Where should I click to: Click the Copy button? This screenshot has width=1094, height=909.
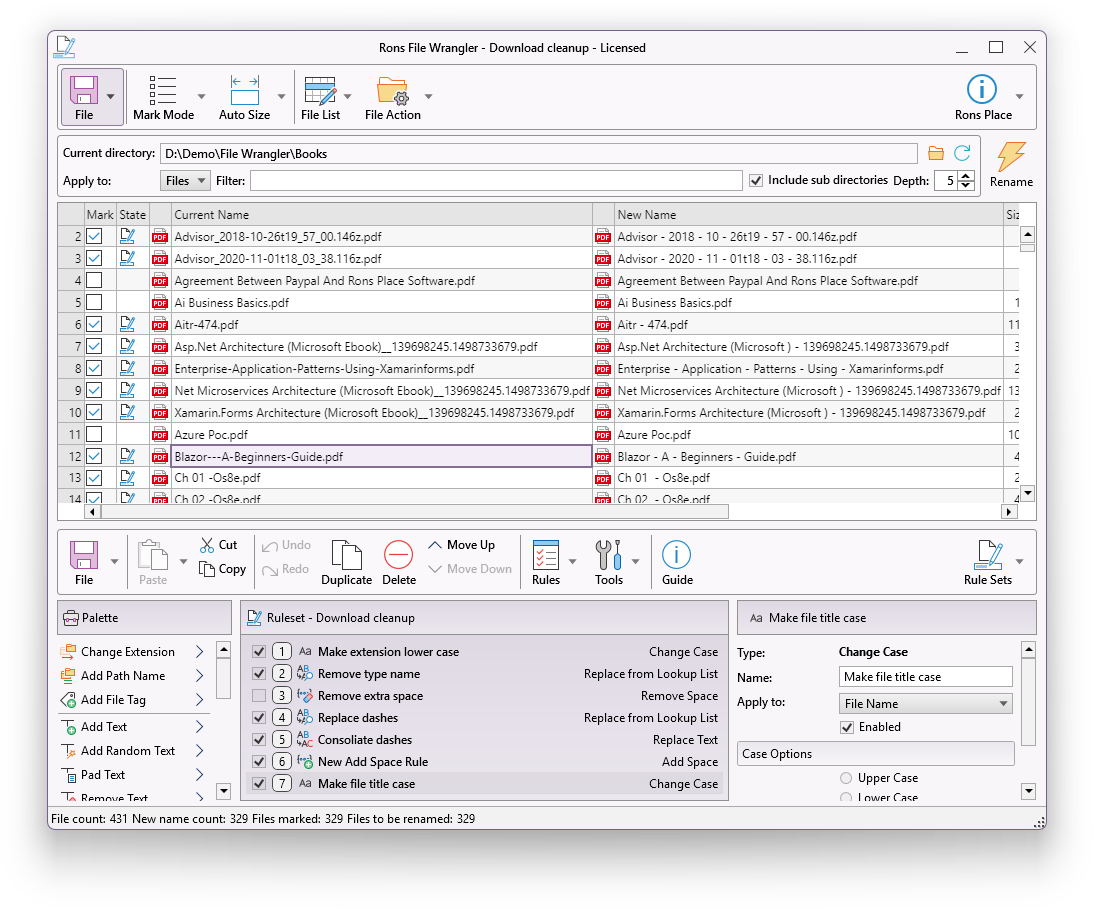pos(222,569)
